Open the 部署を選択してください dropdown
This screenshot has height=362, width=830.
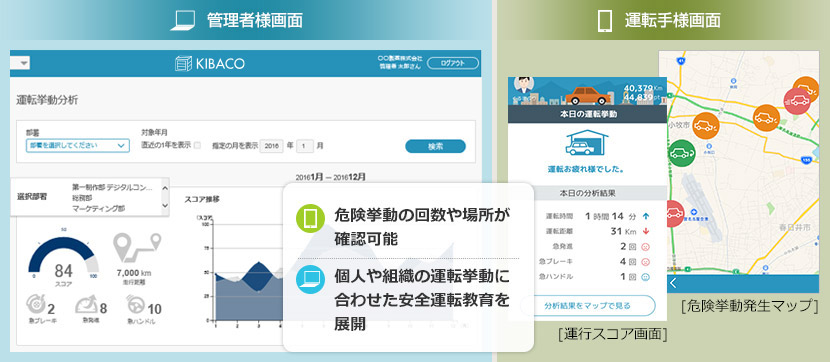tap(78, 146)
